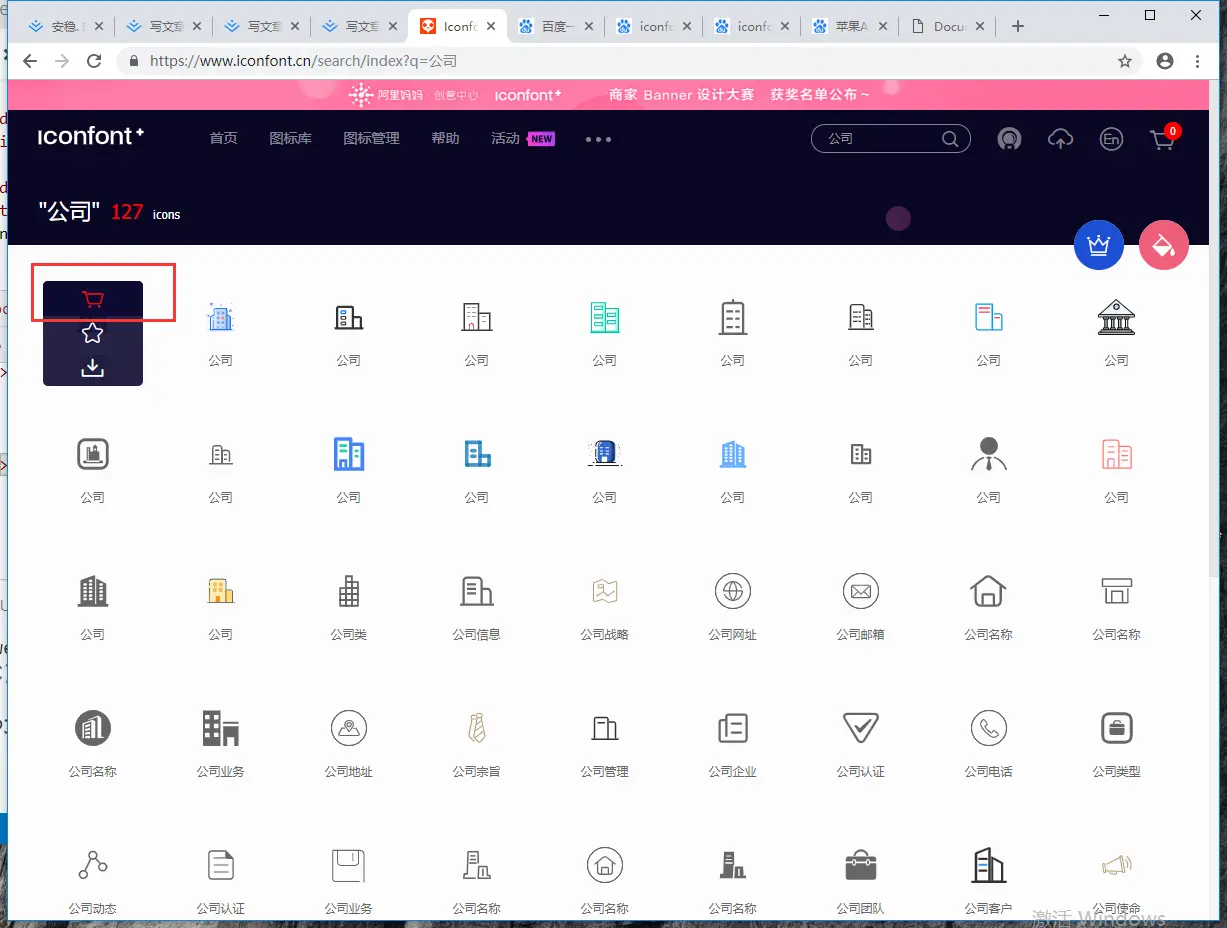The height and width of the screenshot is (928, 1227).
Task: Select the 公司邮箱 envelope icon
Action: coord(860,592)
